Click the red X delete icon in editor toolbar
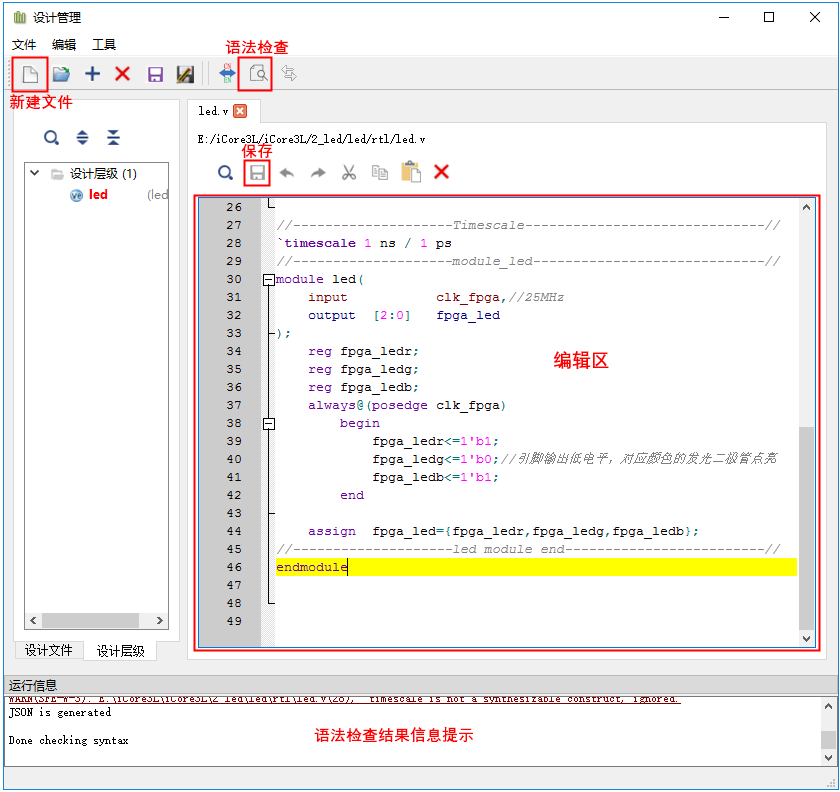 pos(441,173)
